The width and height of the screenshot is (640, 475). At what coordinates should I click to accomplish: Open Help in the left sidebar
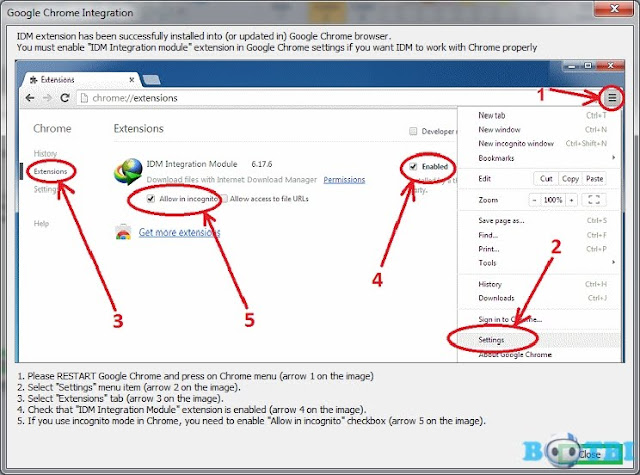pyautogui.click(x=41, y=224)
